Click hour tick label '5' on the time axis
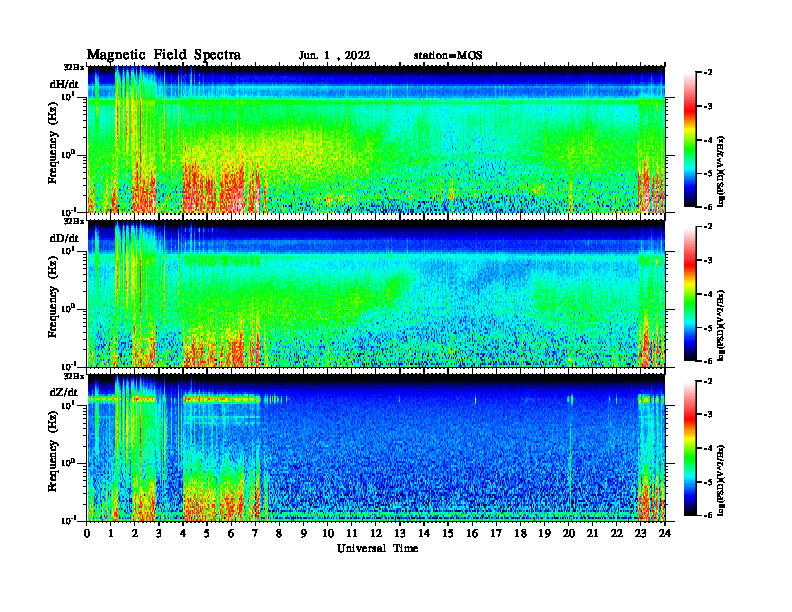Viewport: 792px width, 612px height. [x=208, y=533]
